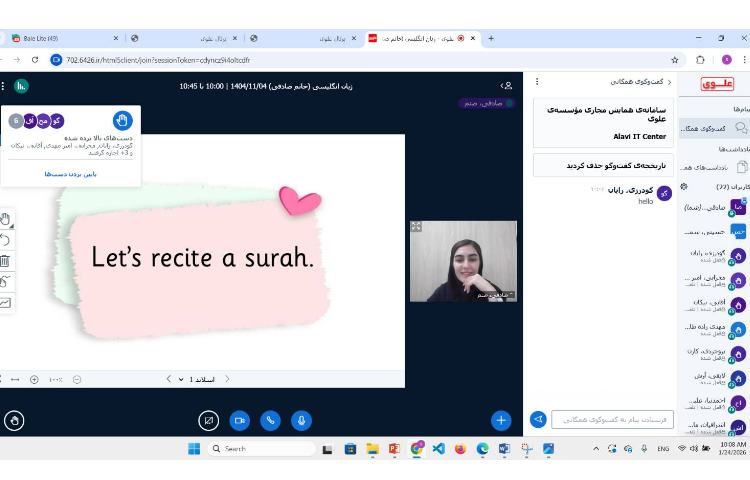Switch to the second browser tab

pyautogui.click(x=184, y=38)
